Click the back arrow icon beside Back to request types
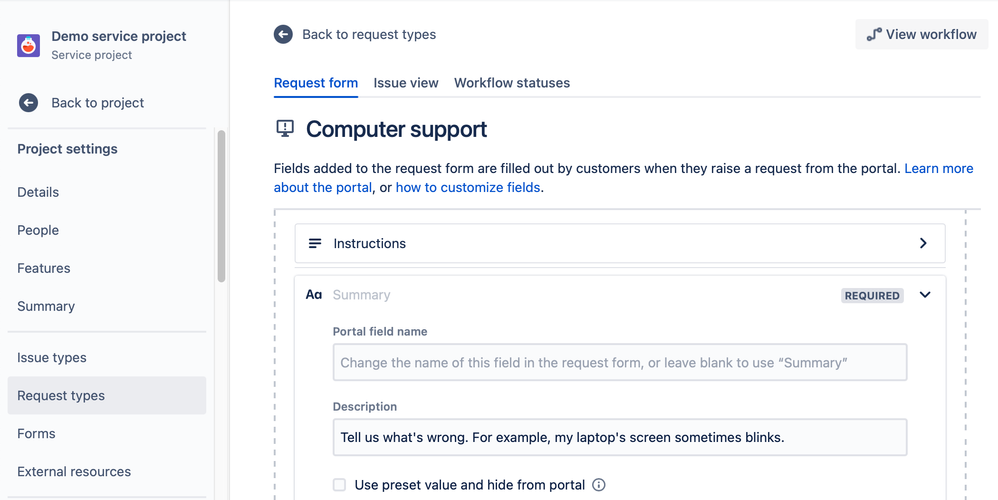 click(284, 34)
